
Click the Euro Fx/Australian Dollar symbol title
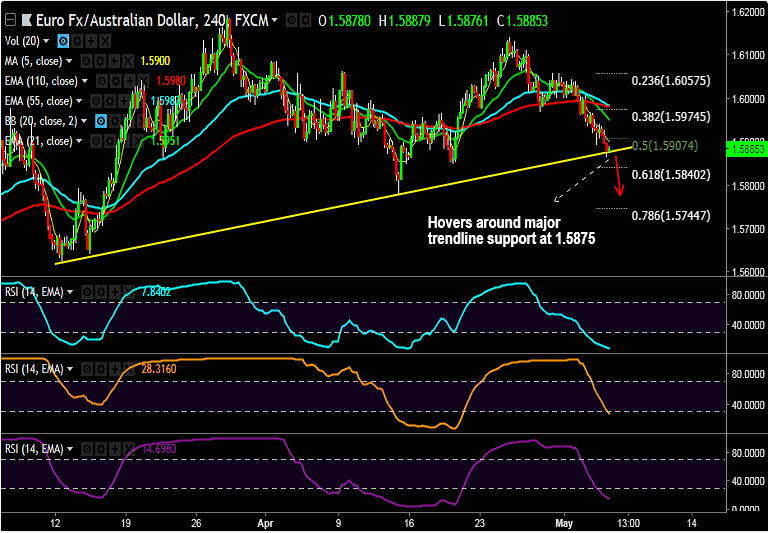point(116,20)
